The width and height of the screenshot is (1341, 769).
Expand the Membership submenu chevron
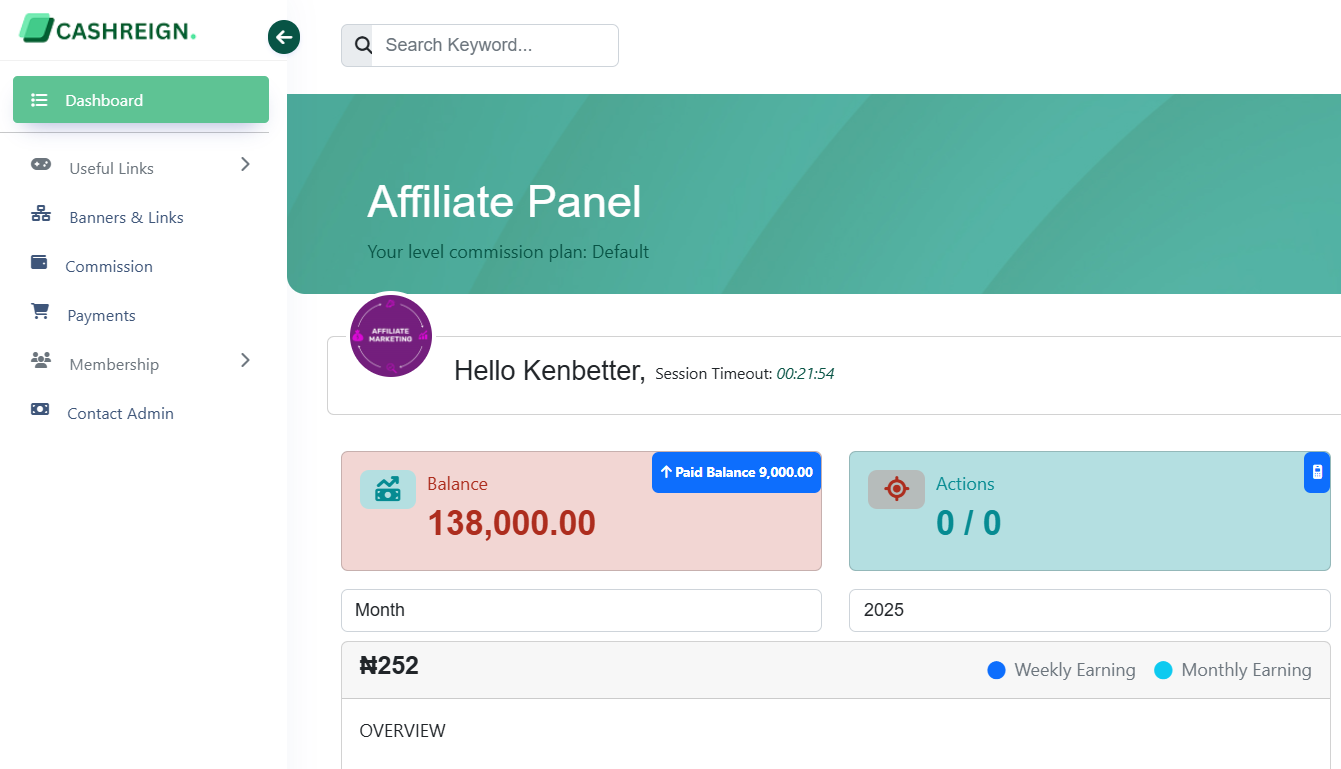(245, 361)
